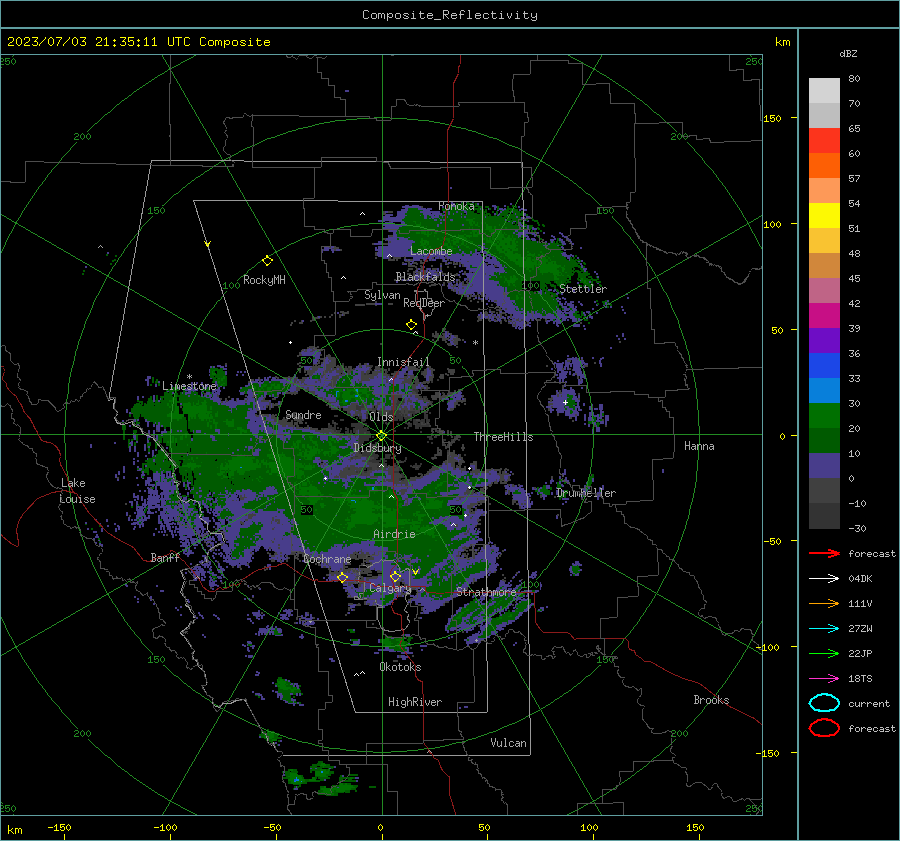Screen dimensions: 900x841
Task: Click the Innisfail city label
Action: (403, 362)
